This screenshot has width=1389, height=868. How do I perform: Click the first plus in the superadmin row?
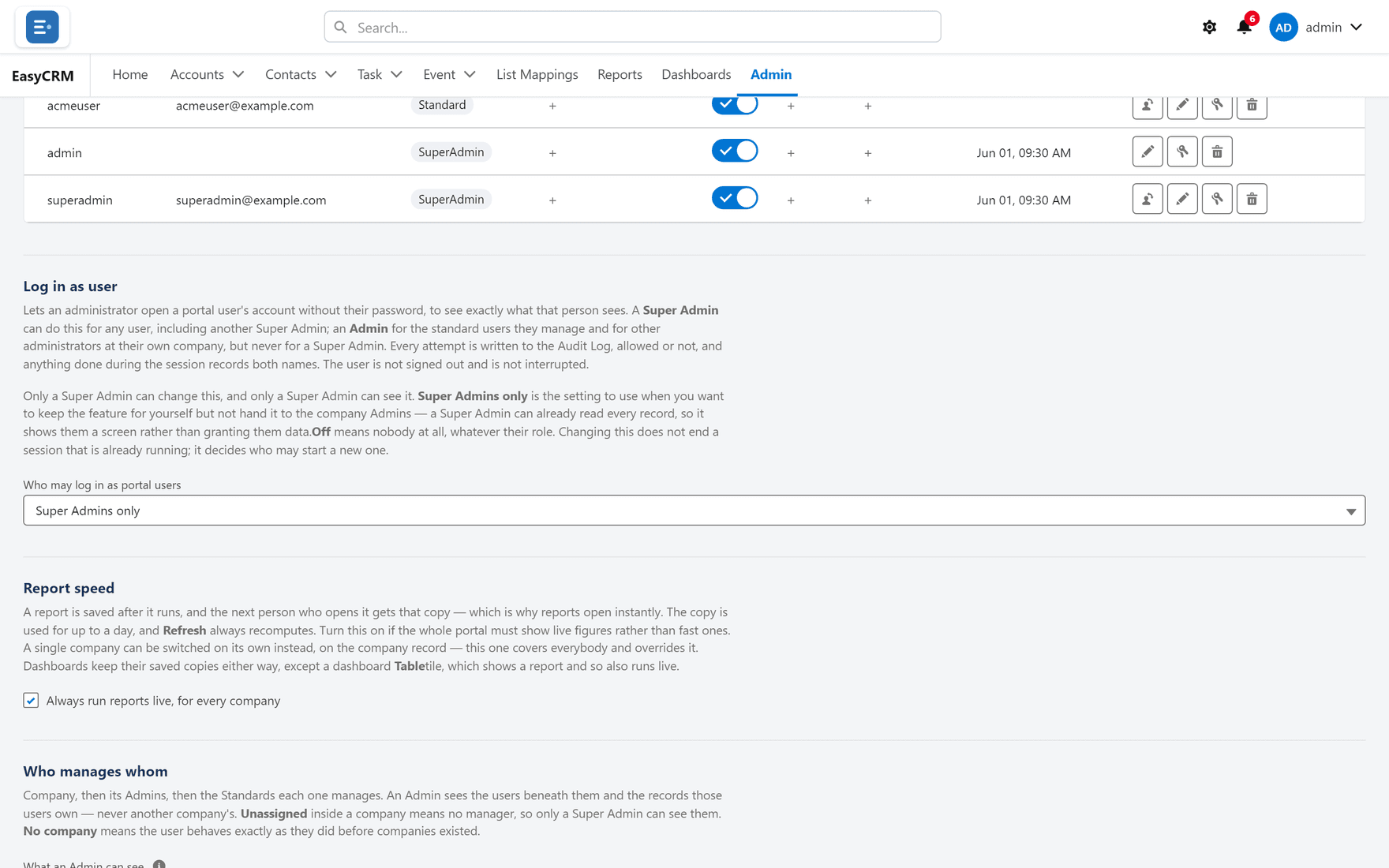(x=552, y=200)
